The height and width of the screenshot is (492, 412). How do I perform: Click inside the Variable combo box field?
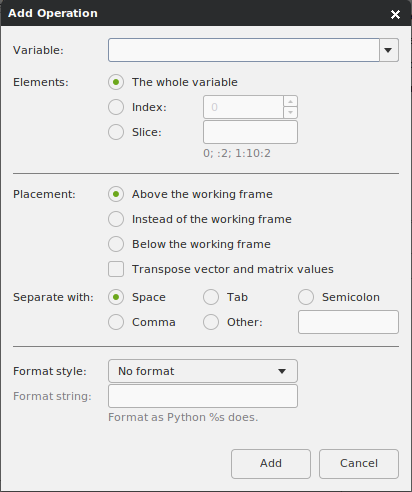(244, 50)
